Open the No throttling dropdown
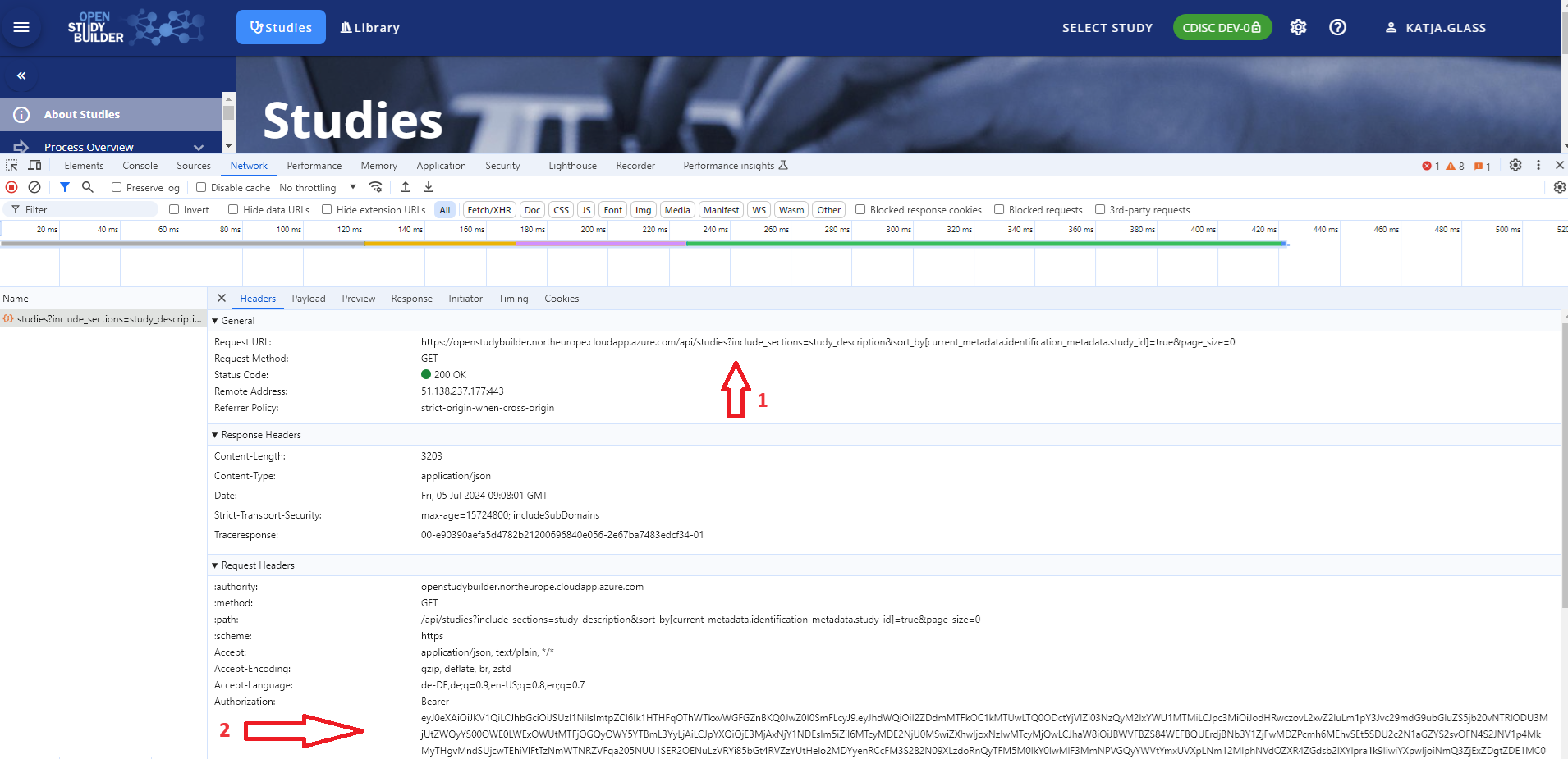This screenshot has width=1568, height=759. tap(318, 187)
